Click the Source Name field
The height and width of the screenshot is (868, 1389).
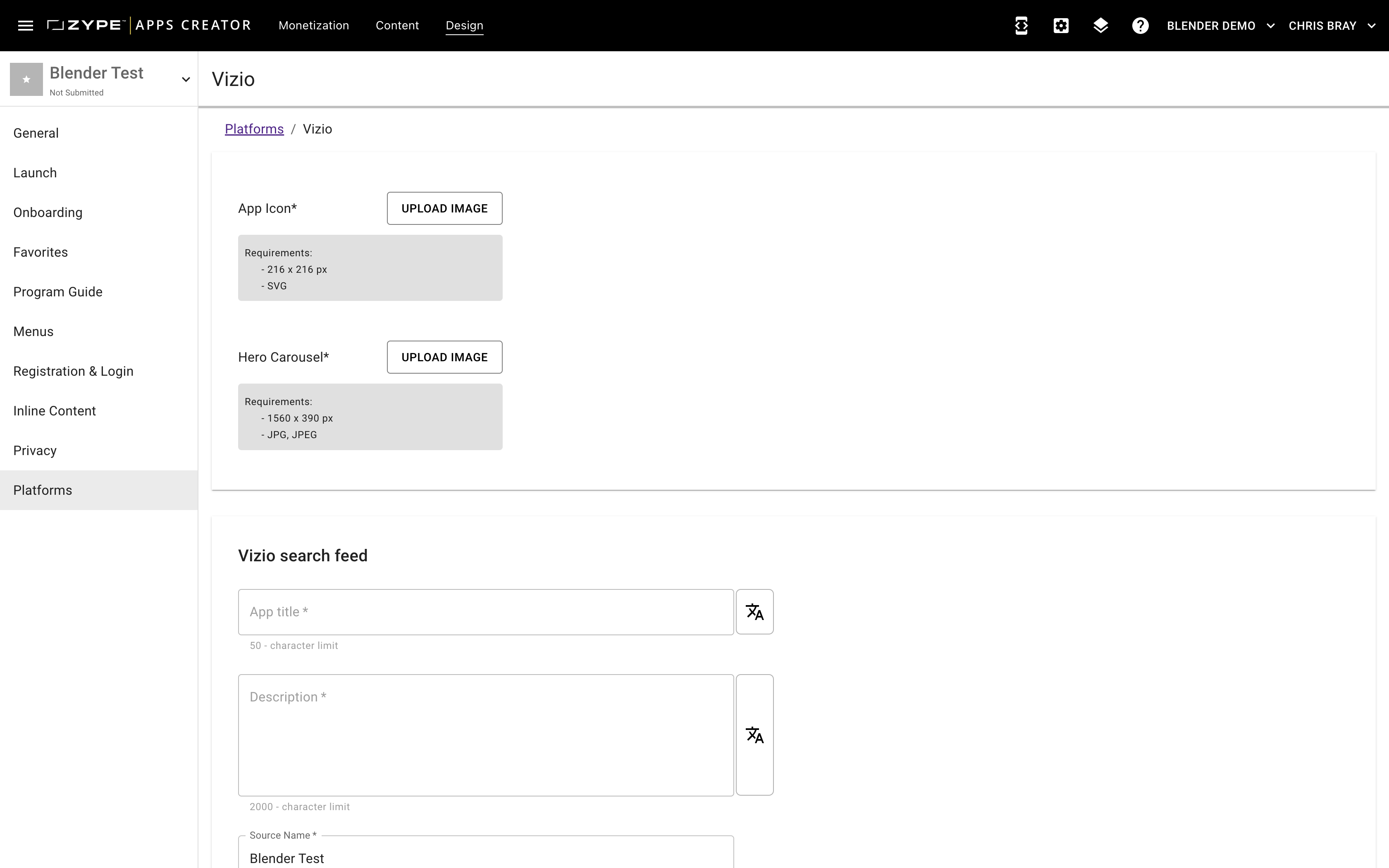[x=486, y=852]
